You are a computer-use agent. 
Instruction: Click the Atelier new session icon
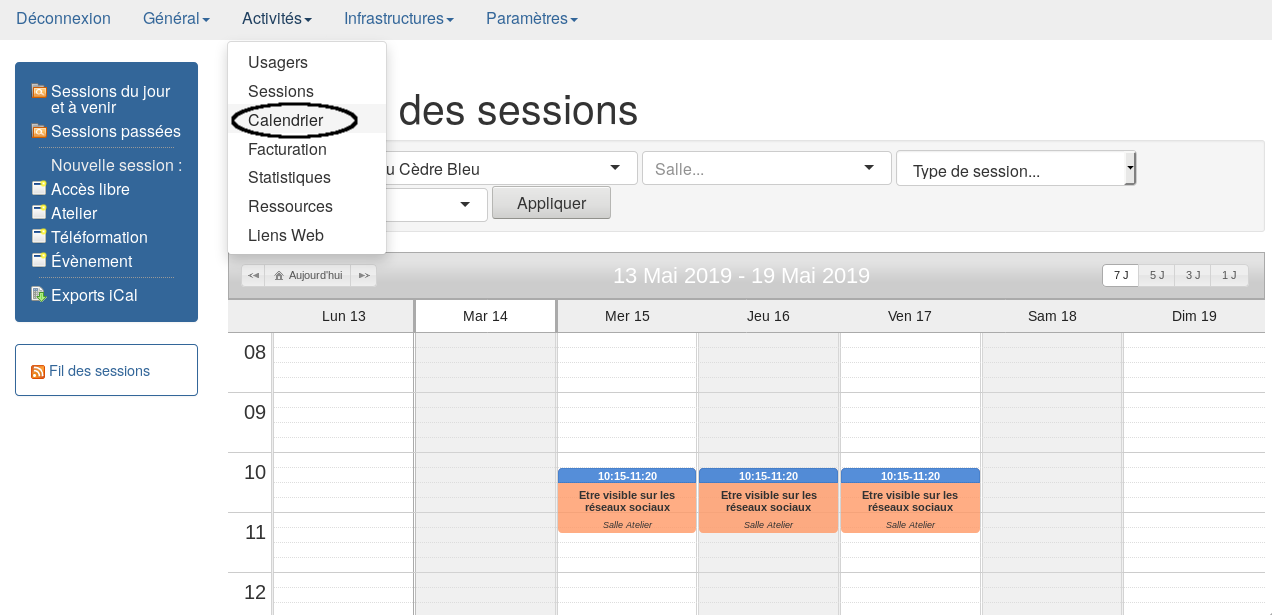pyautogui.click(x=39, y=213)
